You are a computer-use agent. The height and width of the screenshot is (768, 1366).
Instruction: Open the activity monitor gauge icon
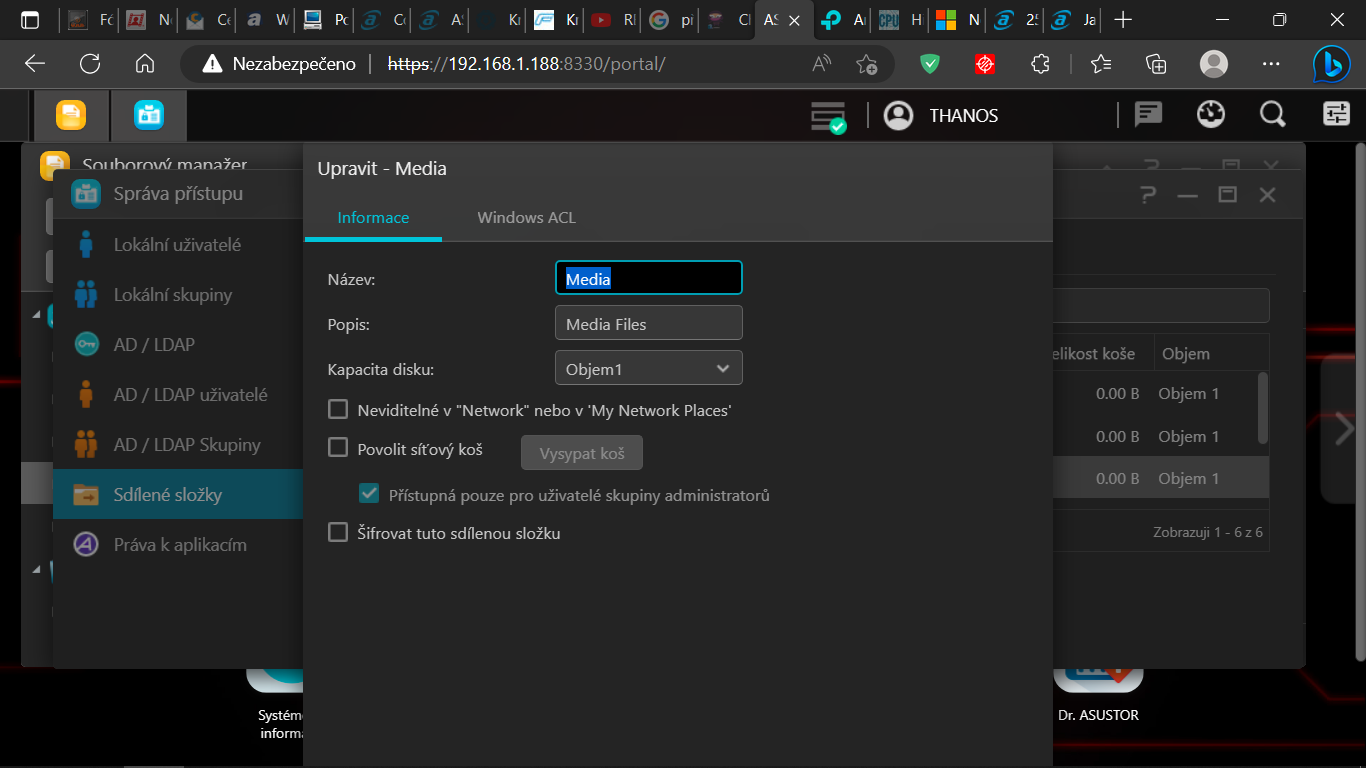click(x=1211, y=115)
